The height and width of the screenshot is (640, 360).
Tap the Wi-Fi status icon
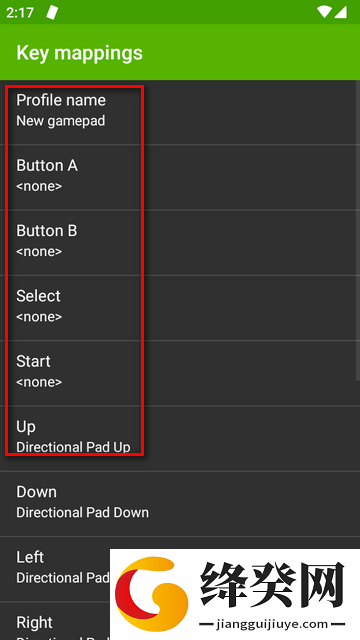point(324,12)
